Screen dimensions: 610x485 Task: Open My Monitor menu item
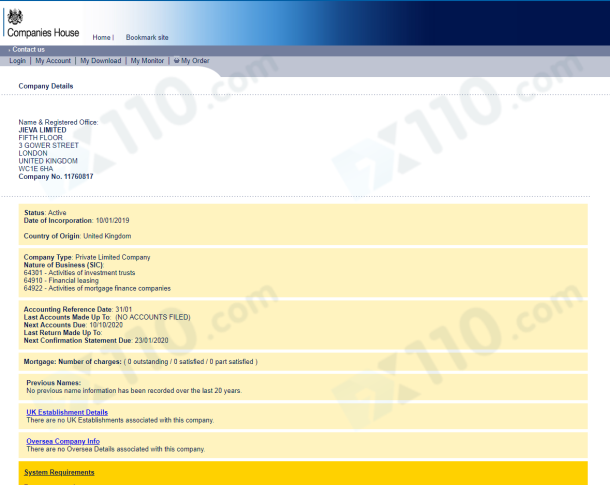coord(147,61)
